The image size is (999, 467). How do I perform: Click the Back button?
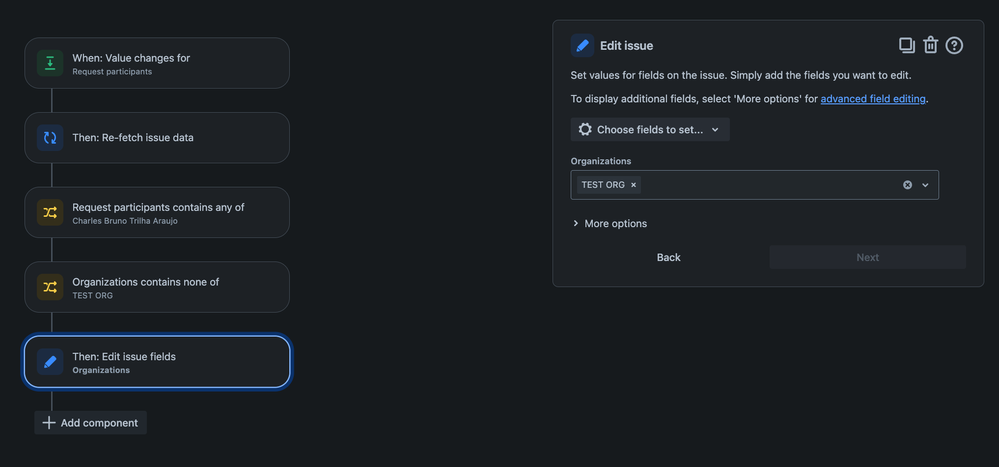pyautogui.click(x=669, y=257)
